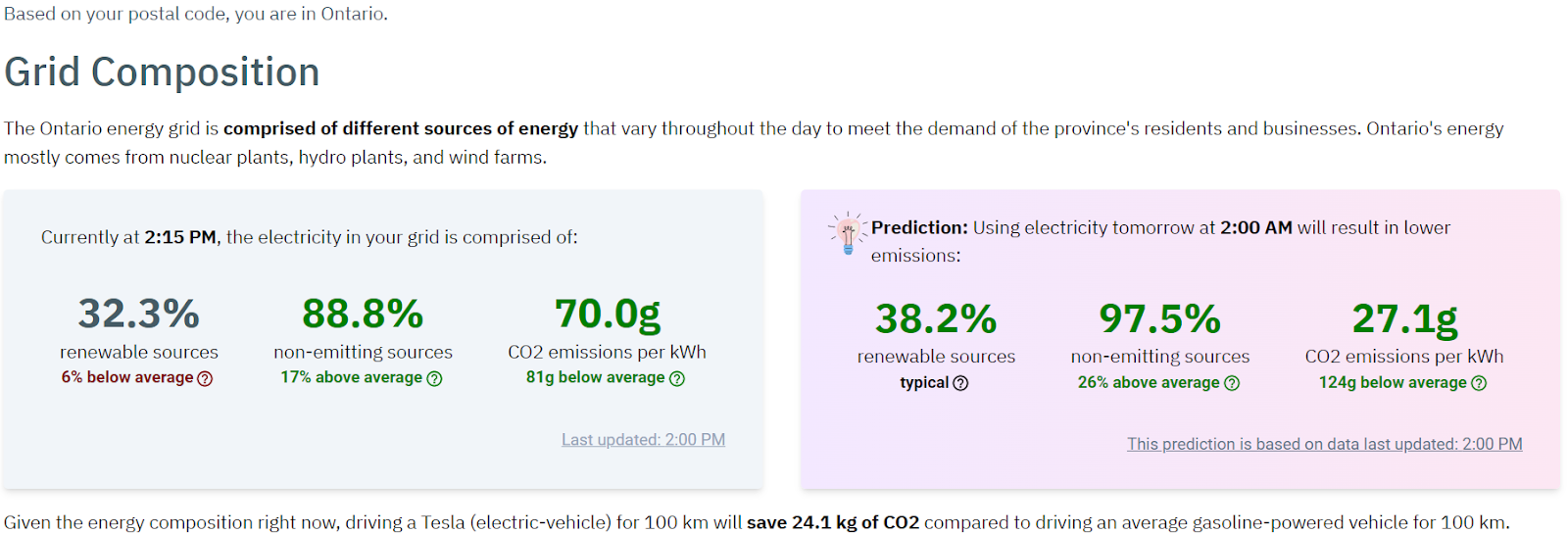Click the predicted 38.2% renewable value

point(936,319)
